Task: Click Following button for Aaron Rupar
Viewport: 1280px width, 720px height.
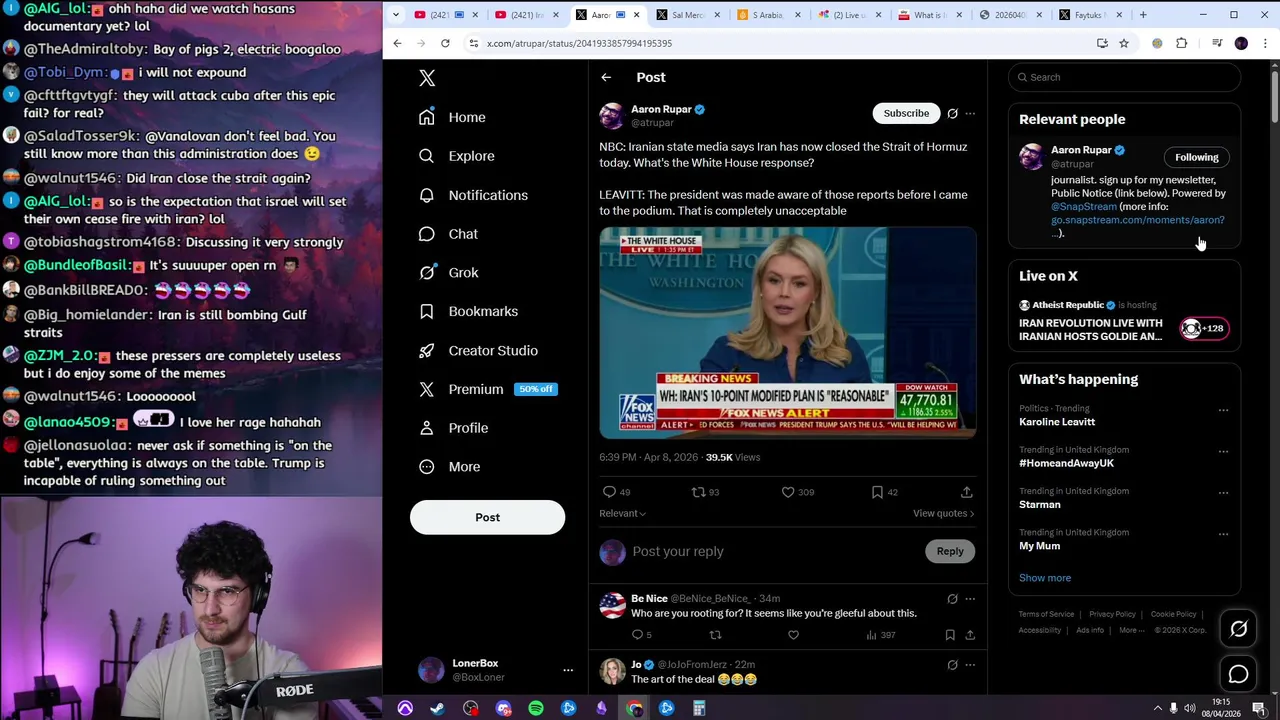Action: click(x=1197, y=157)
